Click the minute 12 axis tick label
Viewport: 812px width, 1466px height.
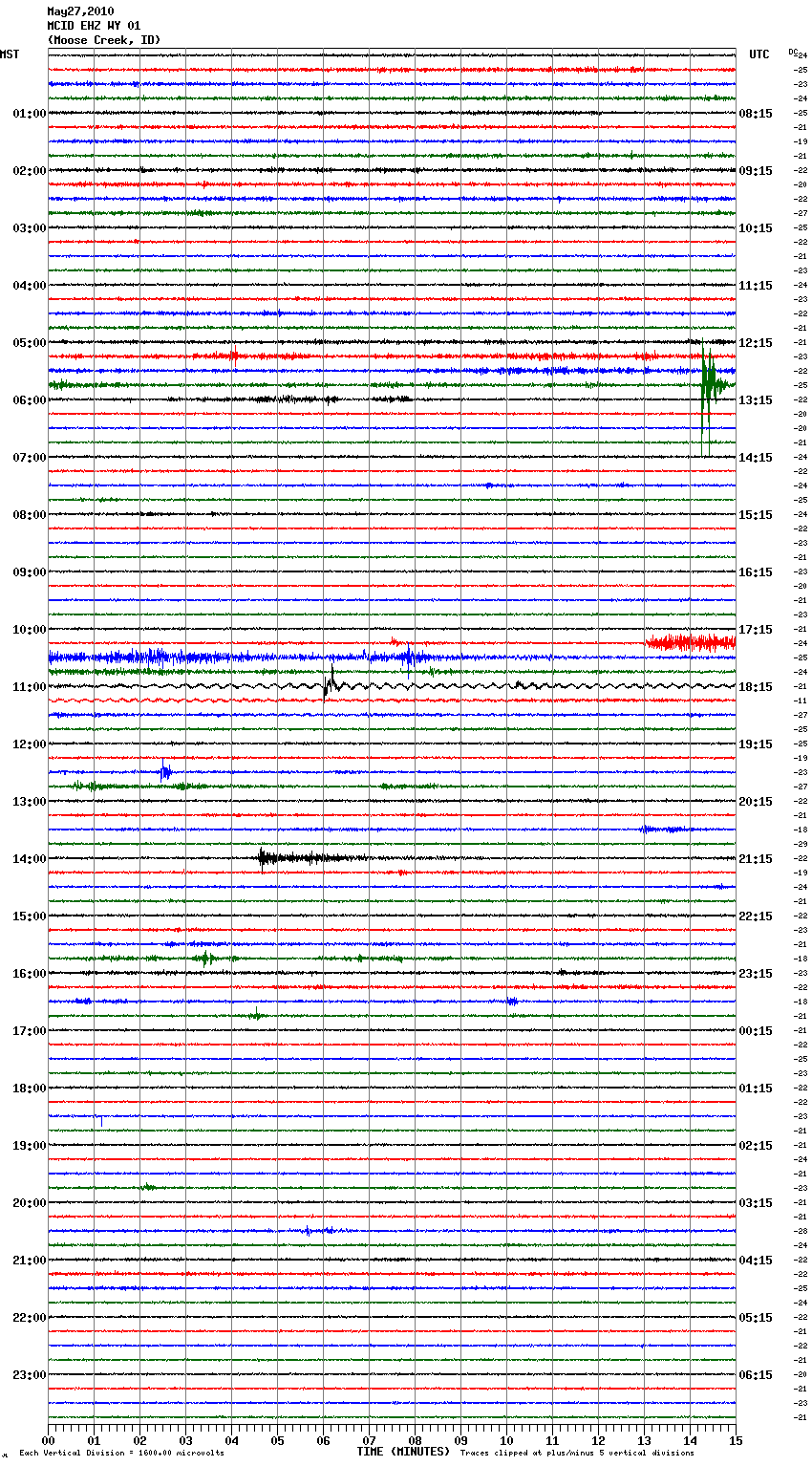598,1440
